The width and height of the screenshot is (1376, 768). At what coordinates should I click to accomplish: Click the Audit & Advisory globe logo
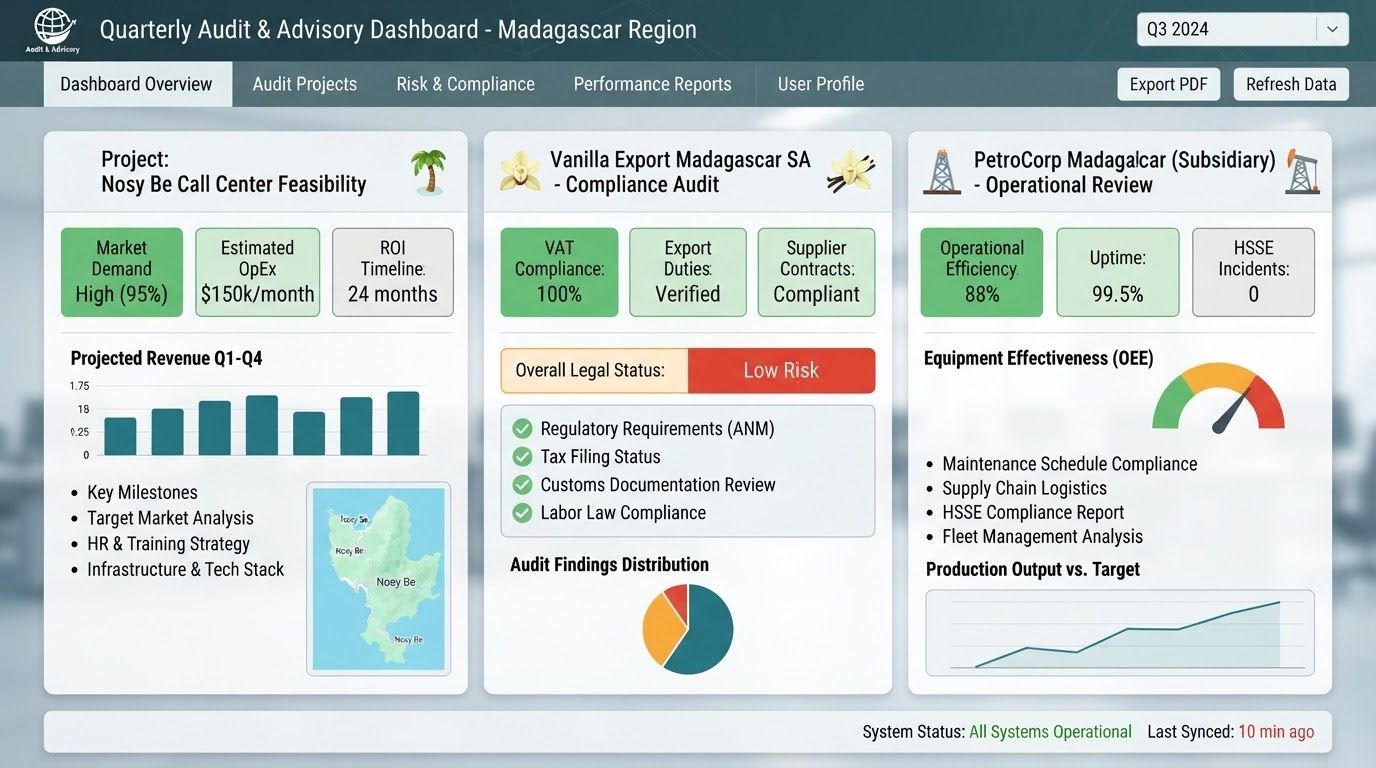point(54,27)
